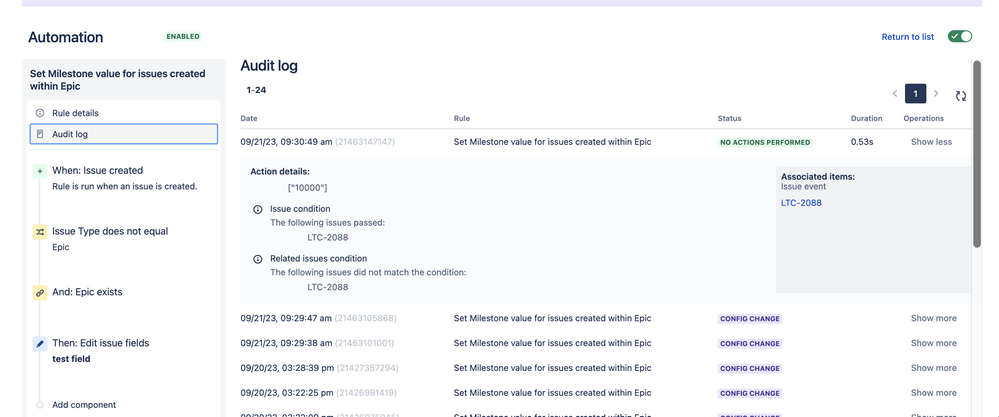Click the Rule details info icon

tap(40, 113)
